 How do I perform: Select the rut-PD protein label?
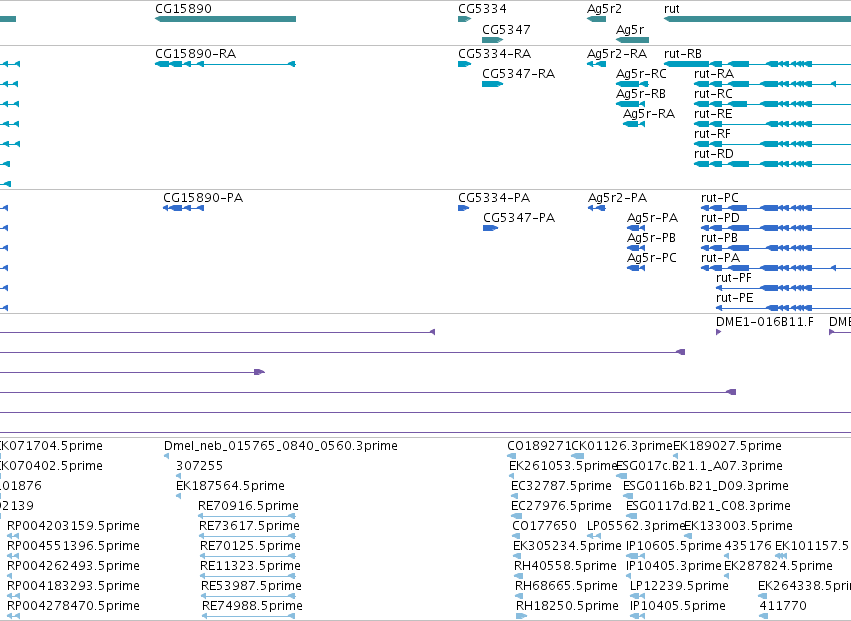tap(720, 218)
